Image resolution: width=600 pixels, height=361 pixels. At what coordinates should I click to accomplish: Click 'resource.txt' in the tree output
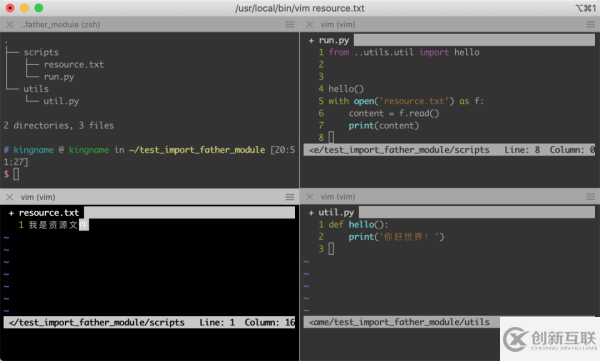click(73, 64)
